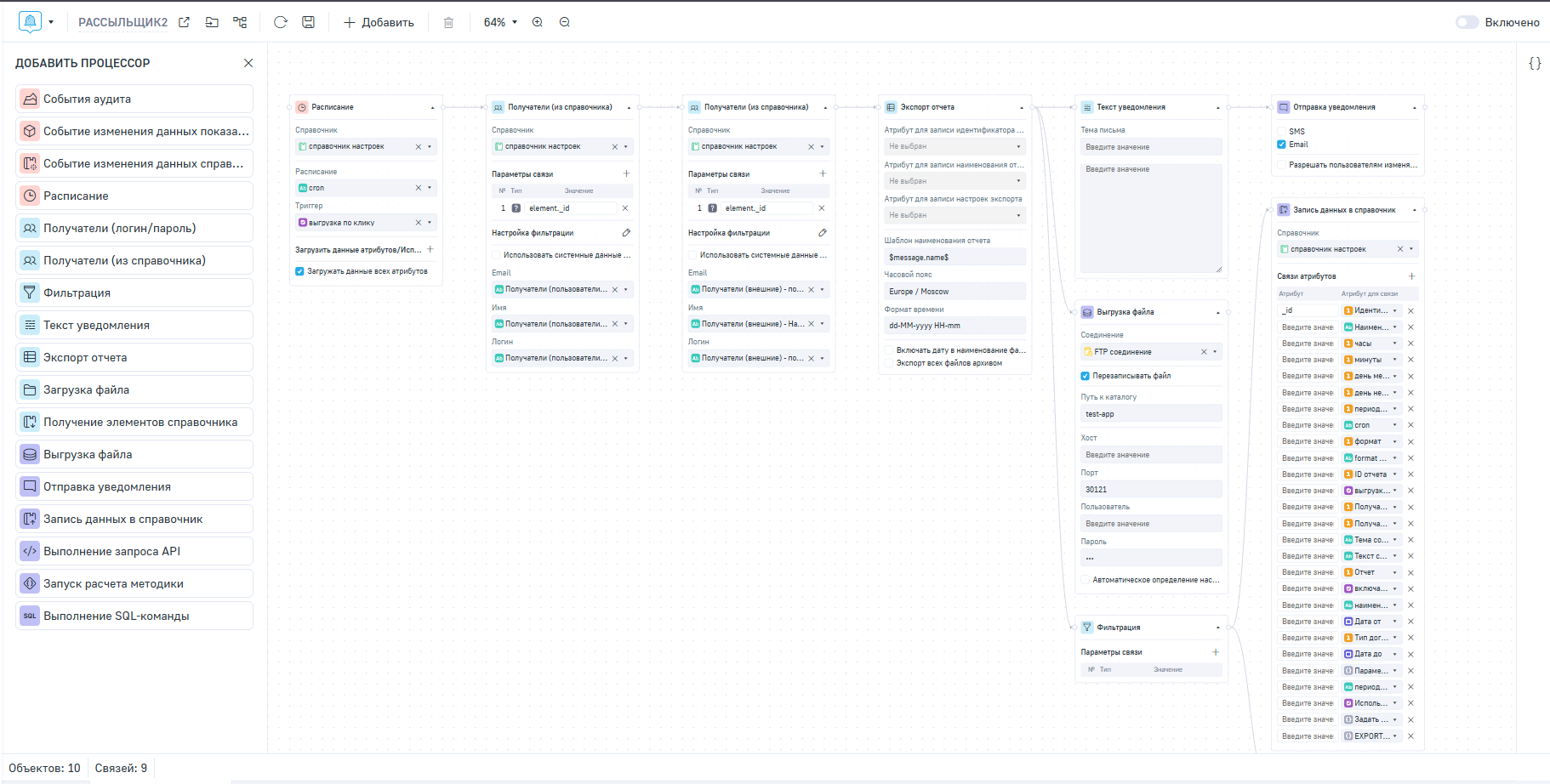Click the Добавить button

point(379,22)
